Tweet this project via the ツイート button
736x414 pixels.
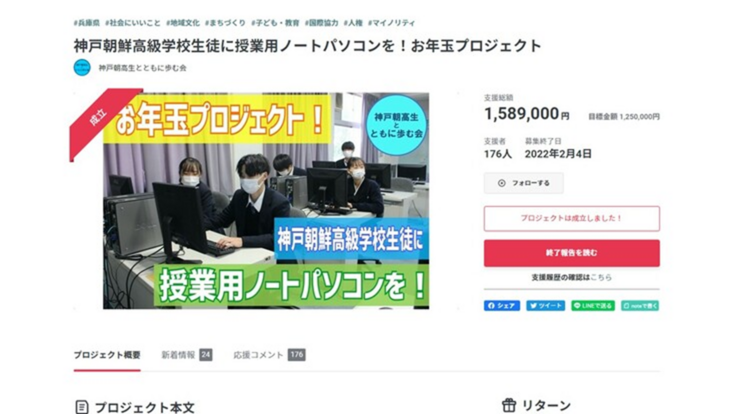(x=545, y=306)
